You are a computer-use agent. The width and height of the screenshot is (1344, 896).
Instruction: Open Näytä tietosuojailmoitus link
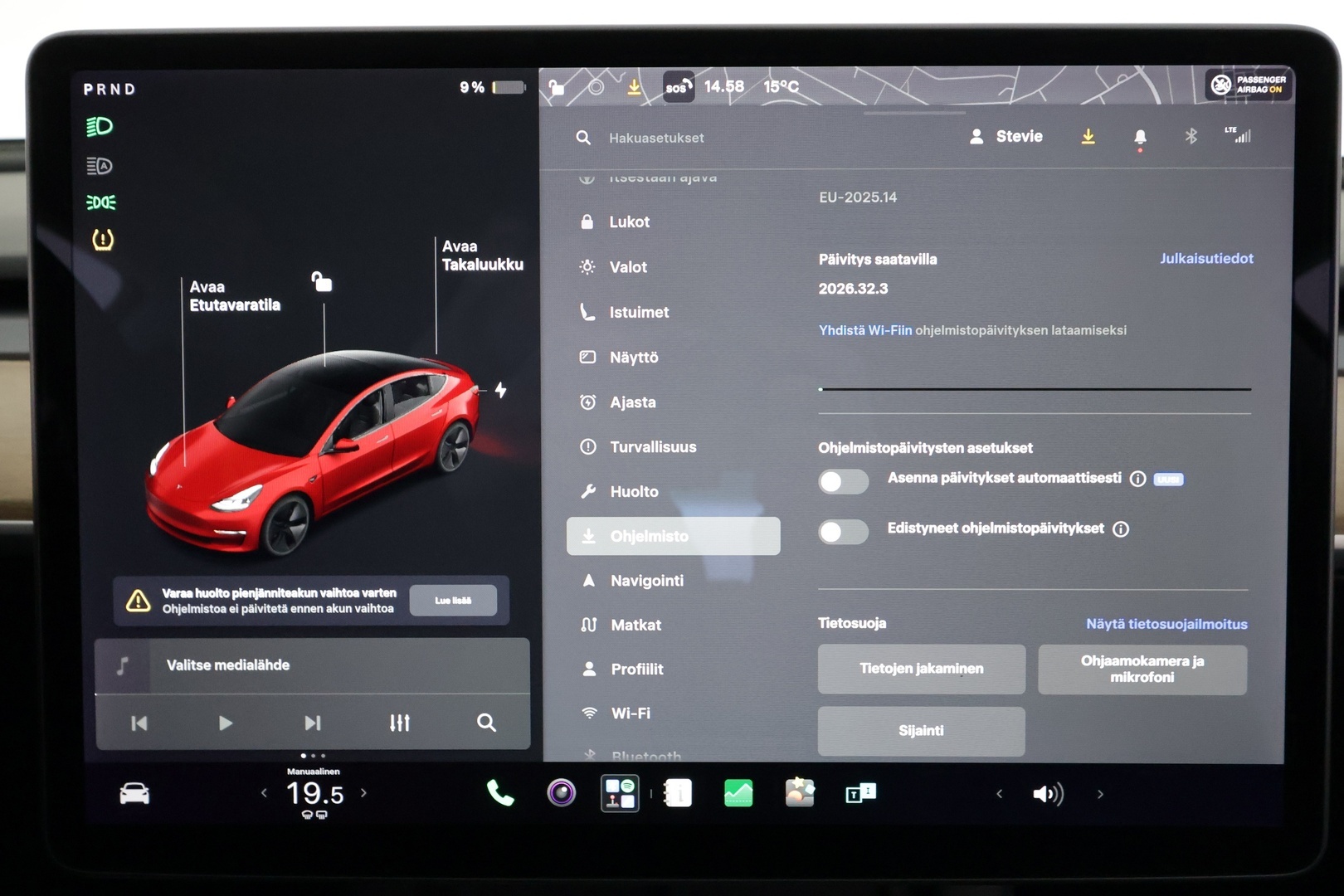pos(1166,624)
